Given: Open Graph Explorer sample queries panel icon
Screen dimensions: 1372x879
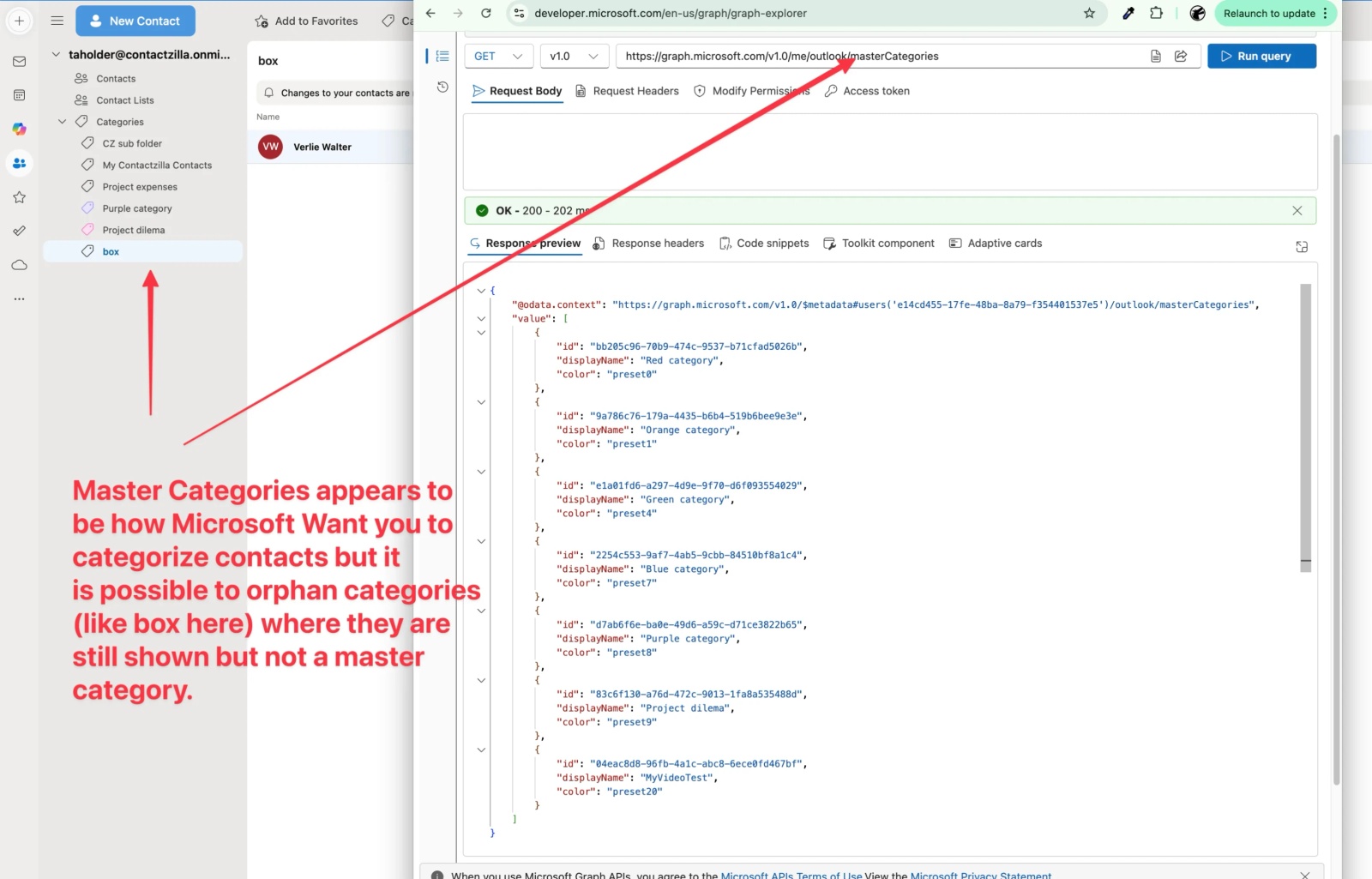Looking at the screenshot, I should click(442, 56).
